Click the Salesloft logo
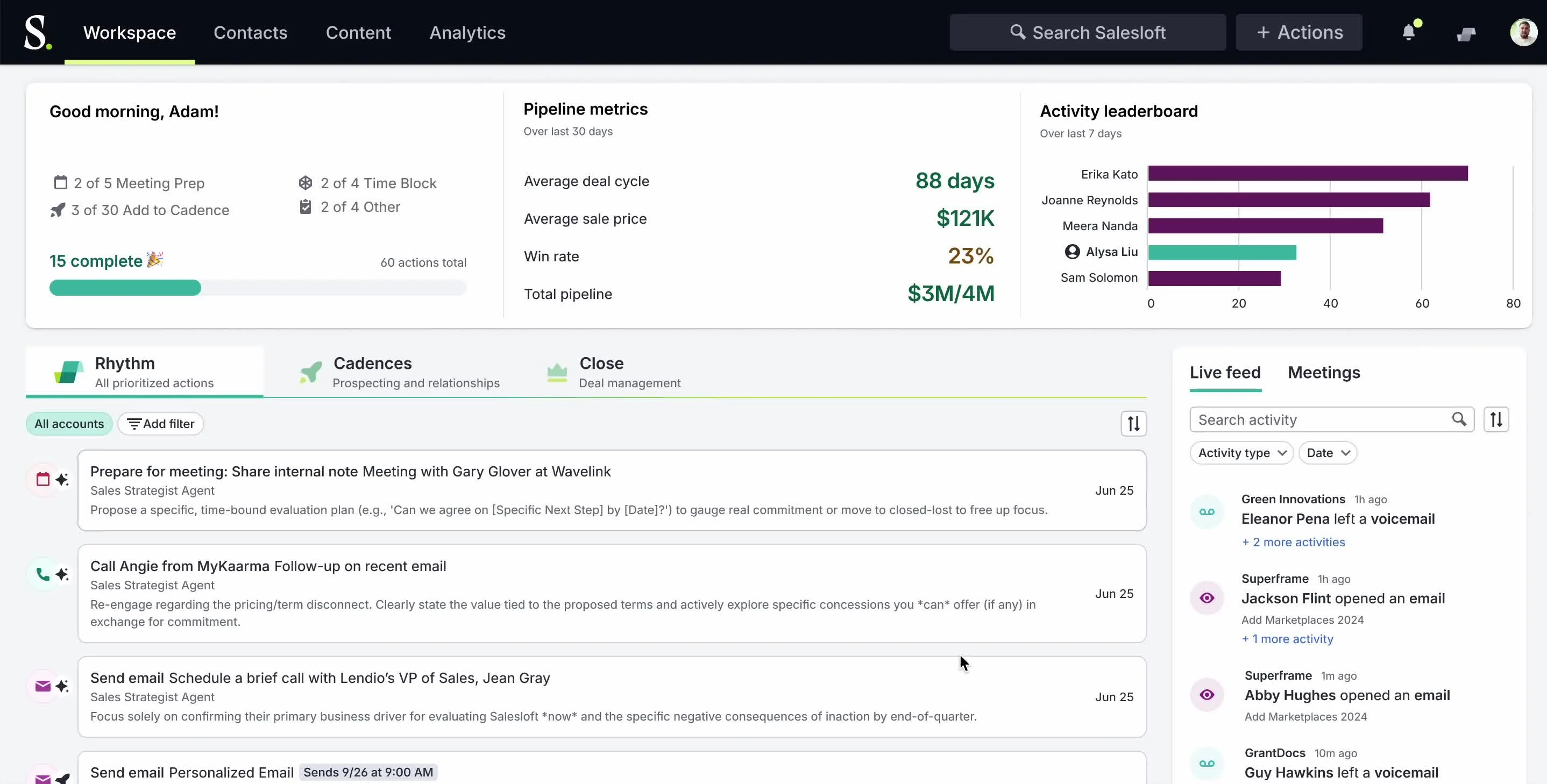This screenshot has width=1547, height=784. coord(37,32)
